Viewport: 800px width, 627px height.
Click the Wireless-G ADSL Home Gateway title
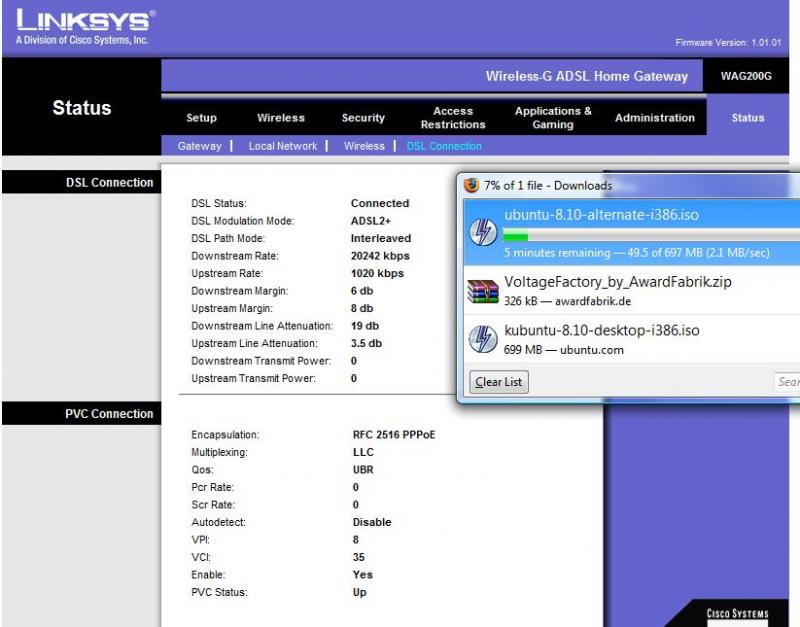click(587, 76)
